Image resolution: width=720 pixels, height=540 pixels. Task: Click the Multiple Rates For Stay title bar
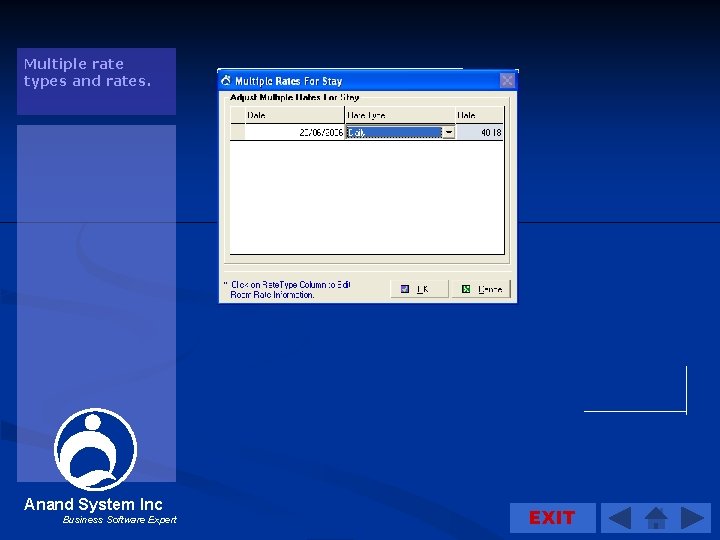(367, 81)
